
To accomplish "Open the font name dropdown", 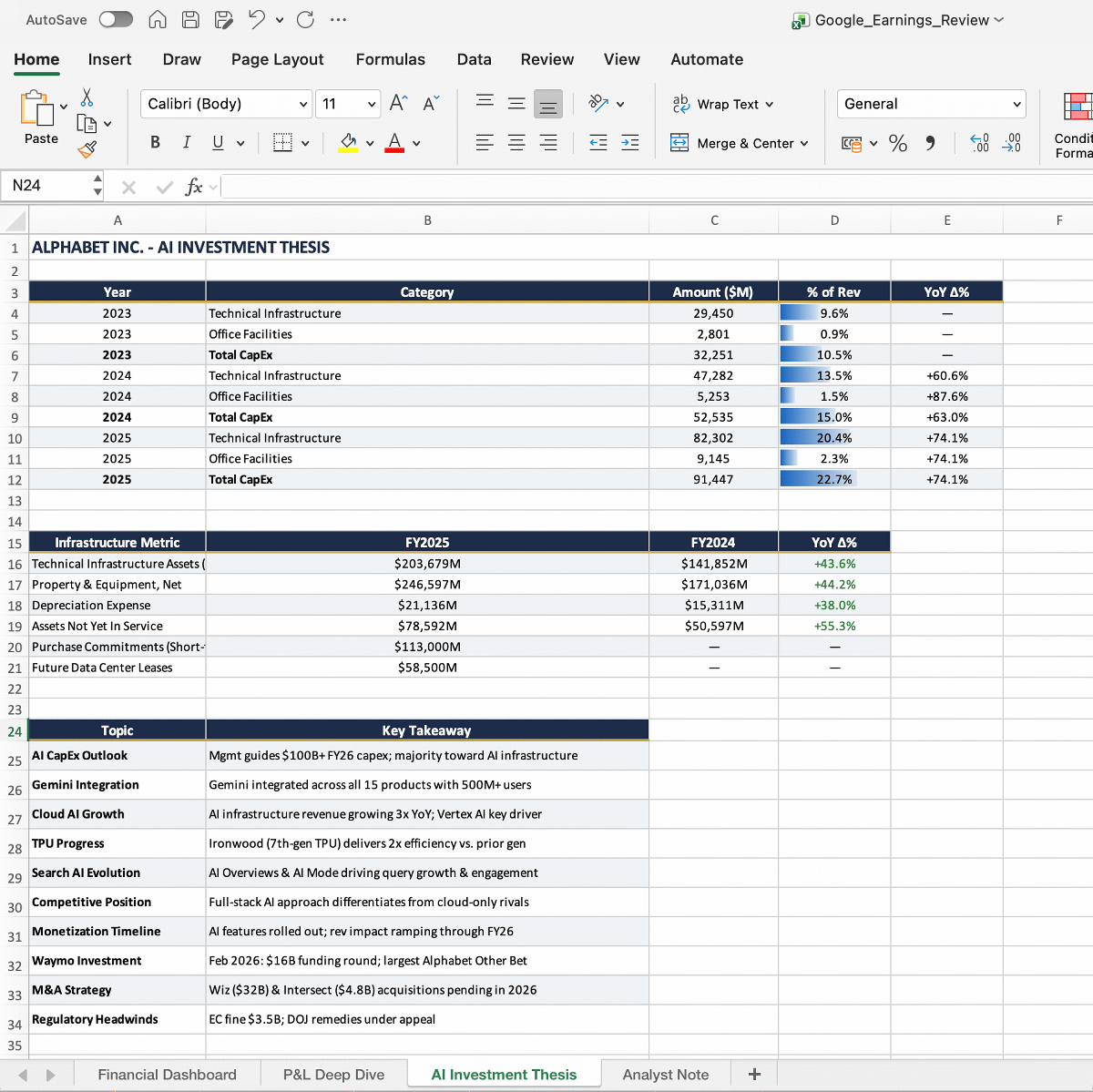I will tap(303, 104).
